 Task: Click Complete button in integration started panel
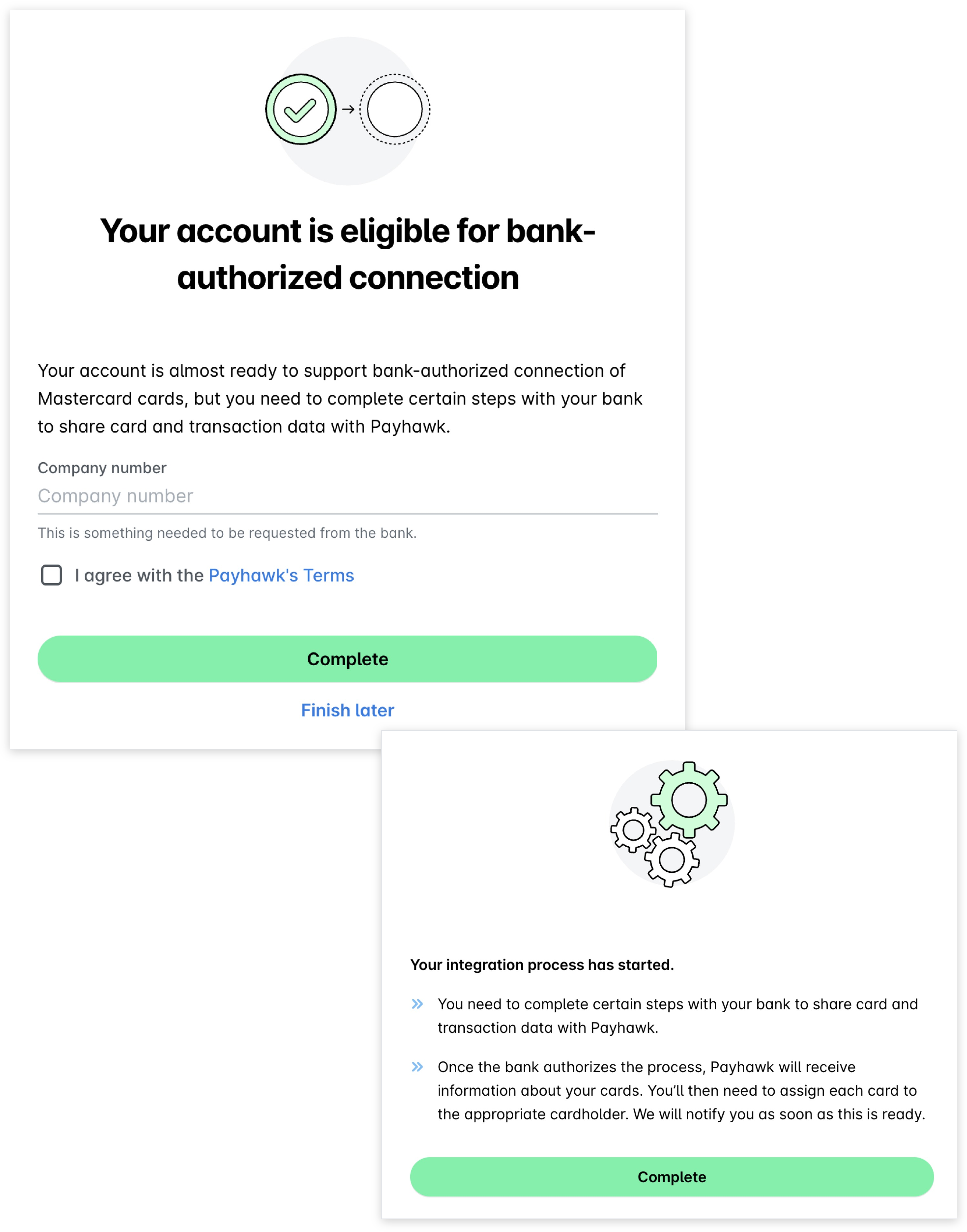pyautogui.click(x=672, y=1177)
